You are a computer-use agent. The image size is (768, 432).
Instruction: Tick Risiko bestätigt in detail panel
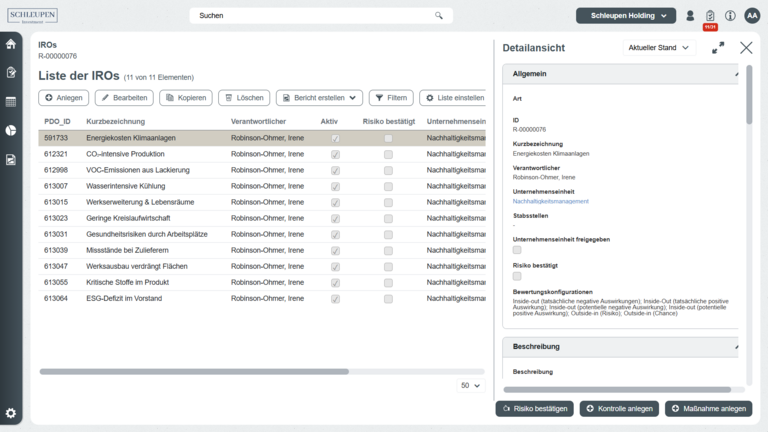click(x=517, y=276)
